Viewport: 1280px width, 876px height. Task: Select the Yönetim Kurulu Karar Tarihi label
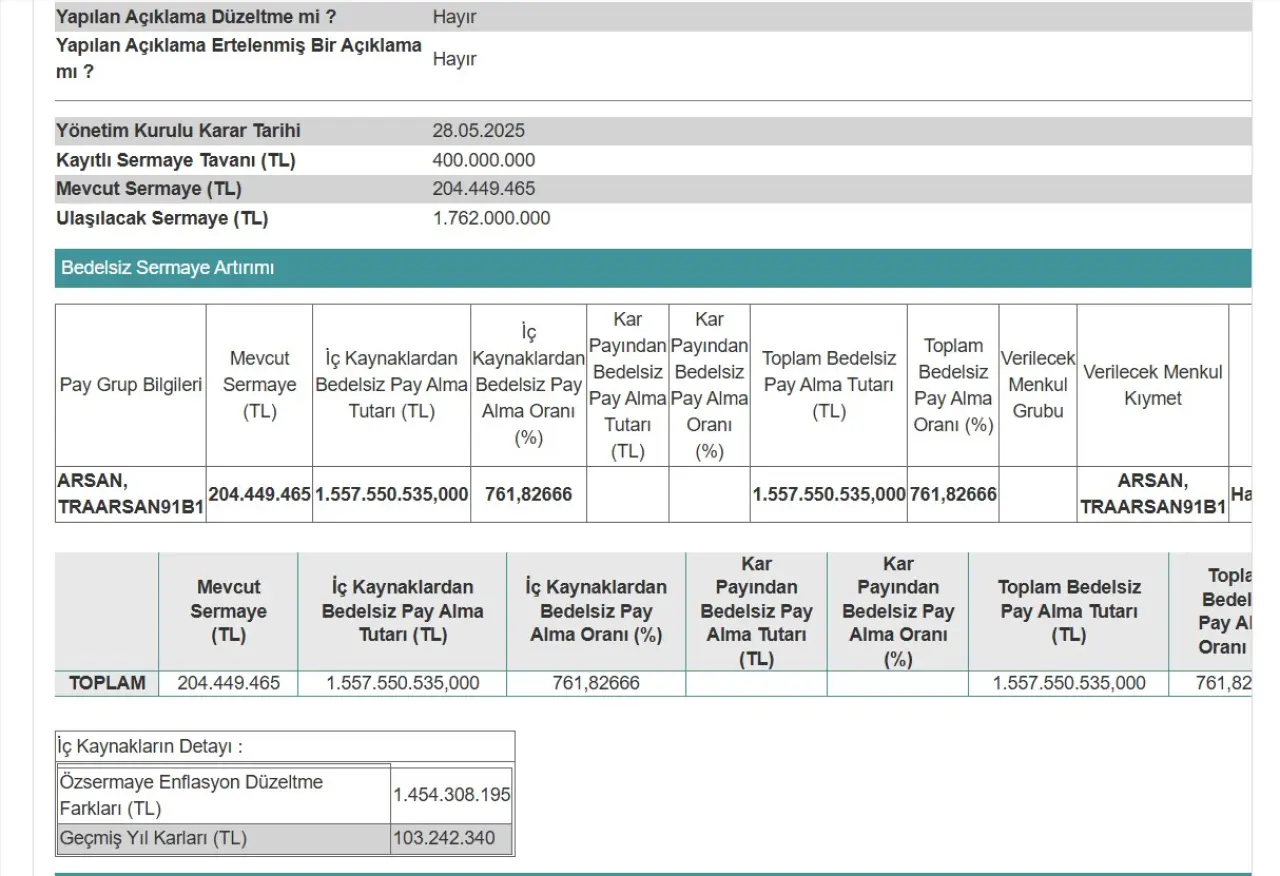point(178,131)
